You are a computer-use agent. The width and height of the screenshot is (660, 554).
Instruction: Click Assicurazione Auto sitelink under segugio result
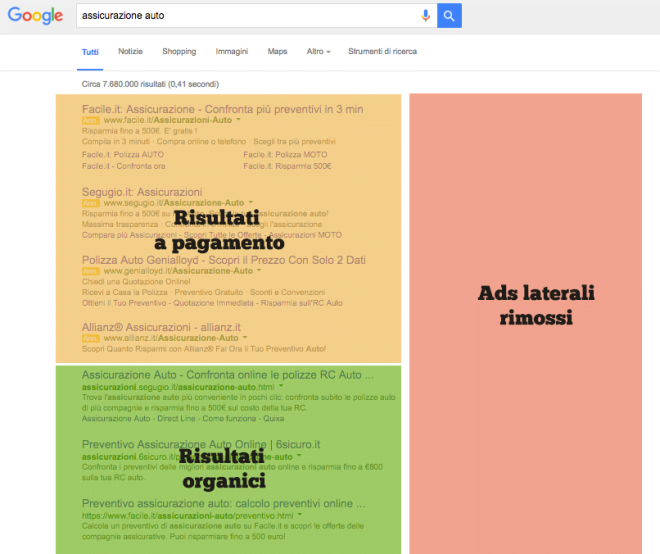tap(116, 418)
